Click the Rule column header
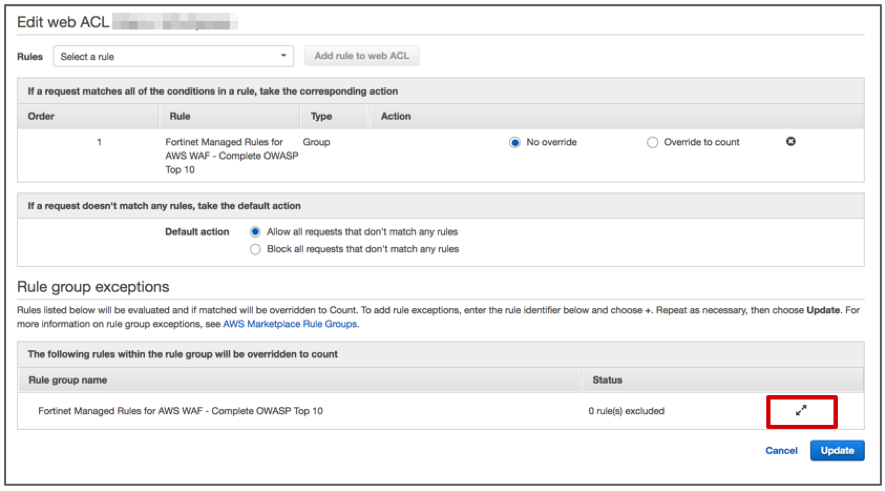This screenshot has width=885, height=491. click(180, 116)
